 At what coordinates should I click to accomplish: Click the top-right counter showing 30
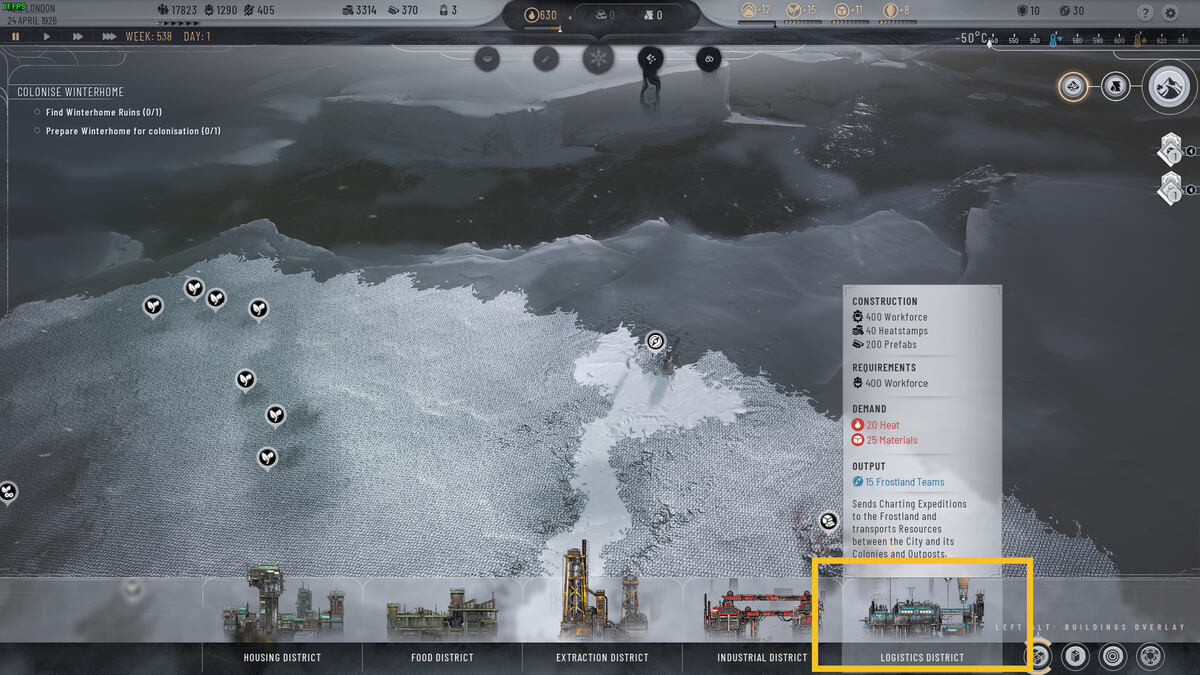click(1071, 11)
